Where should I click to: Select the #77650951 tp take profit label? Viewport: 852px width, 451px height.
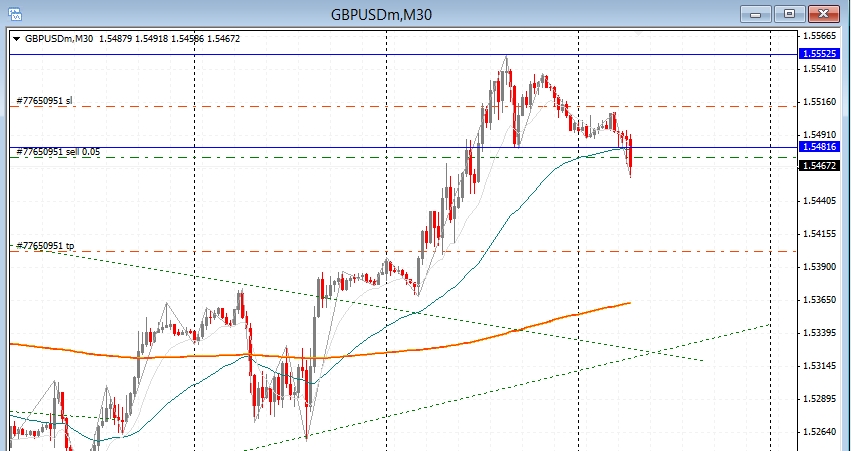point(46,246)
